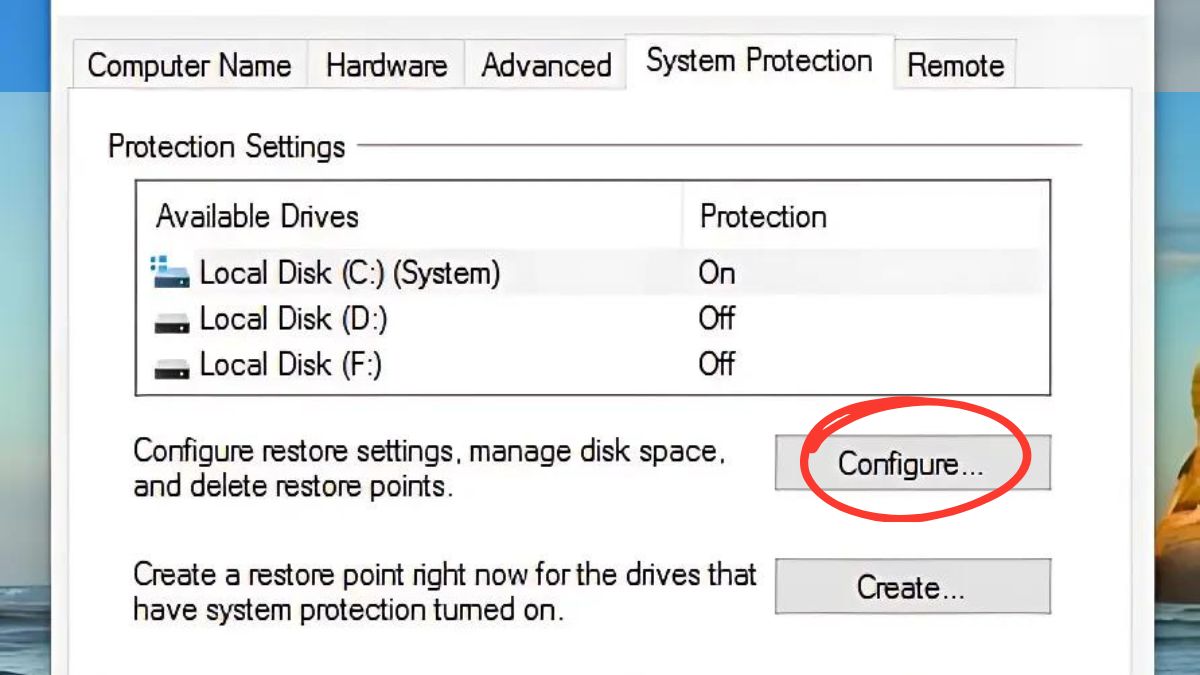1200x675 pixels.
Task: Click the Available Drives column header
Action: tap(257, 217)
